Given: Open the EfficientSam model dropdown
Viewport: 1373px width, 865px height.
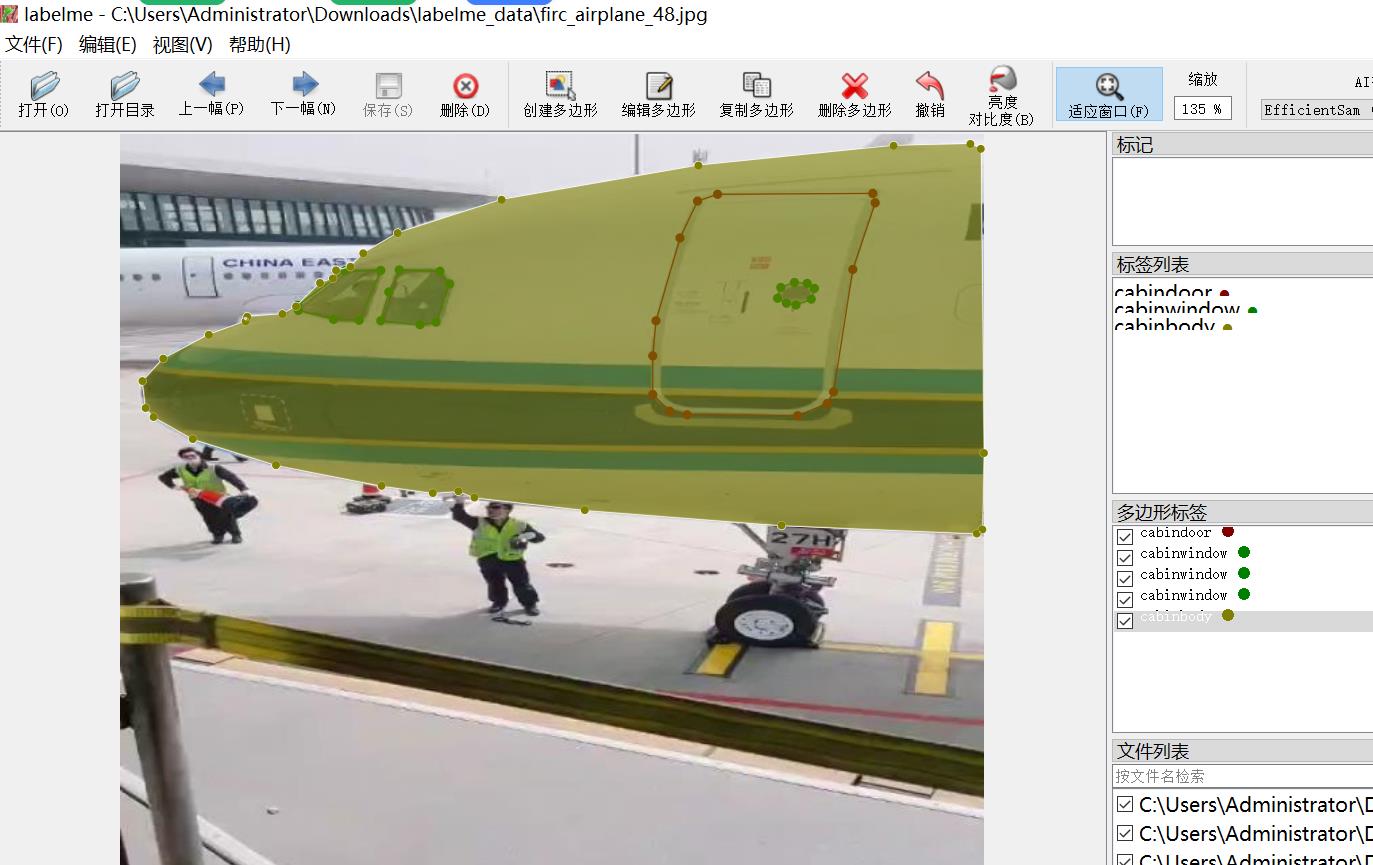Looking at the screenshot, I should click(1316, 110).
